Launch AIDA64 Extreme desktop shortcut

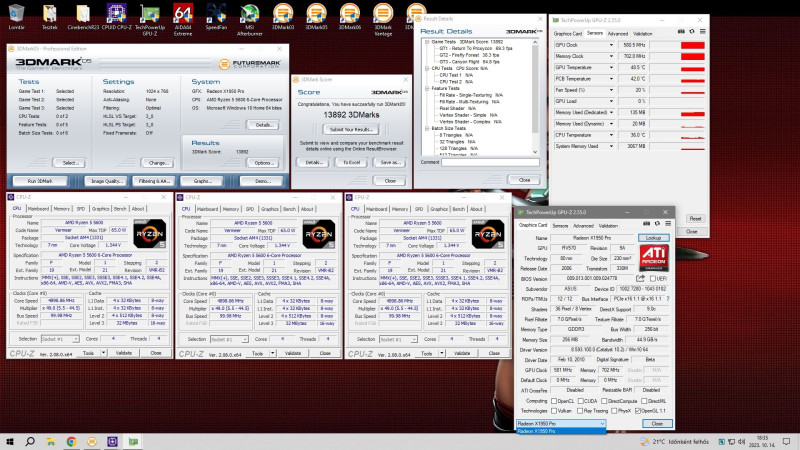(183, 19)
